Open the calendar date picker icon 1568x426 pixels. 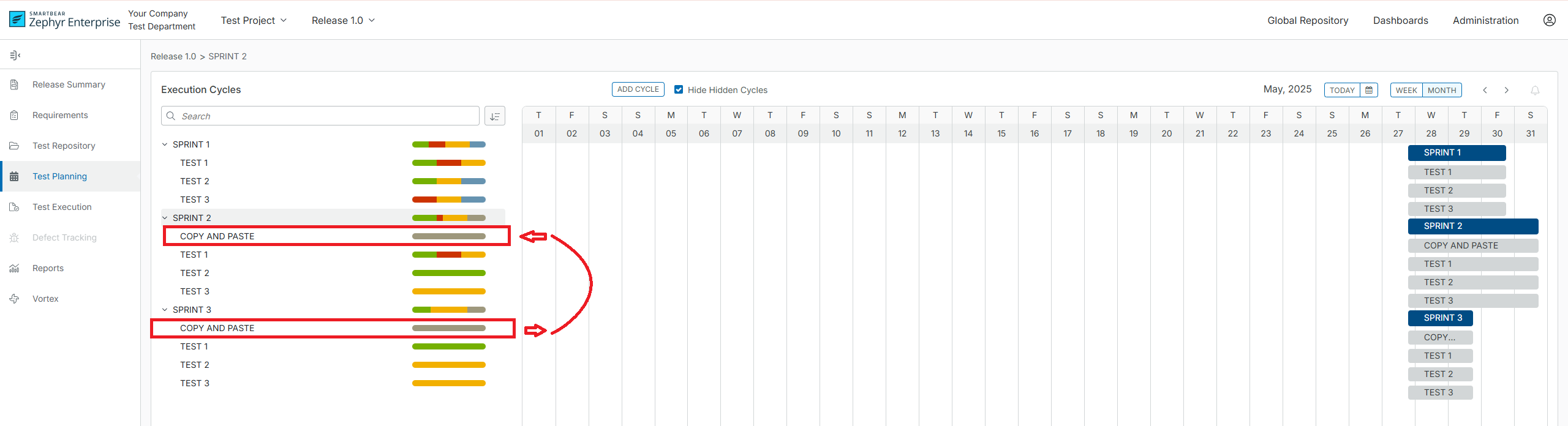pyautogui.click(x=1369, y=90)
